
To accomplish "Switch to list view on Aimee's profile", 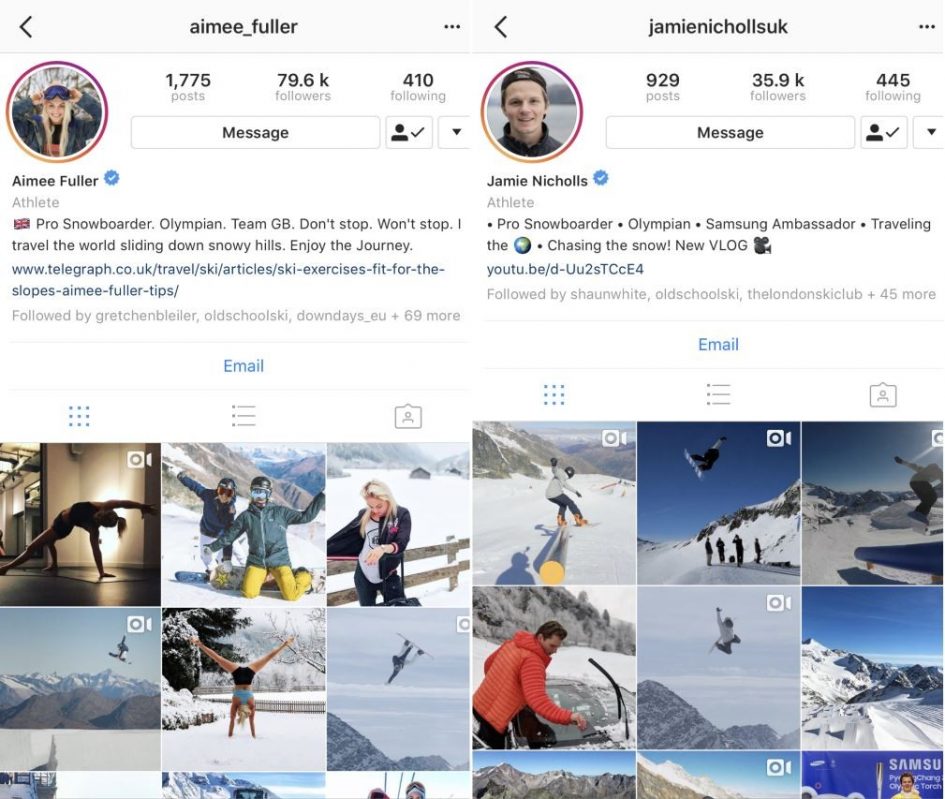I will (x=243, y=416).
